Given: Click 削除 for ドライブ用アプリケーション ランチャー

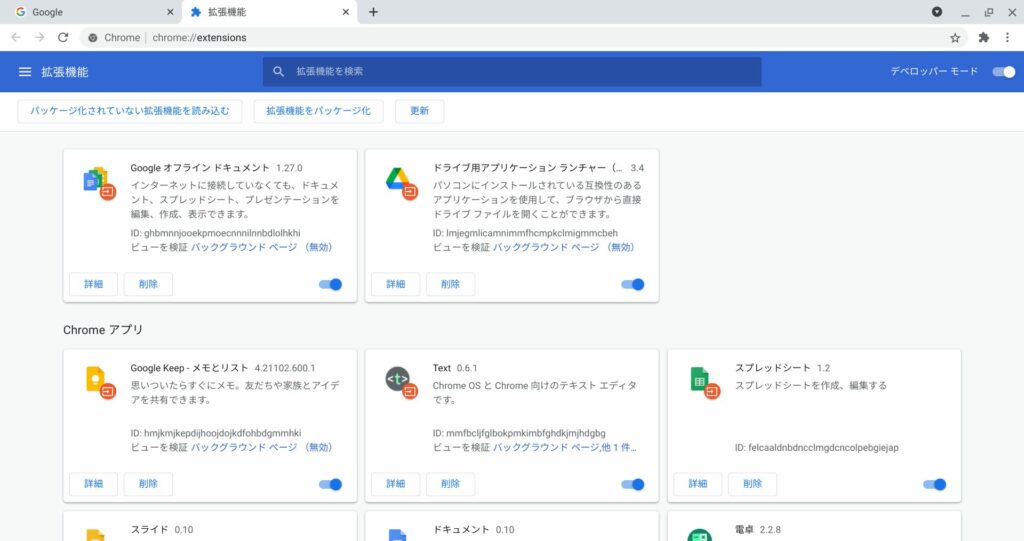Looking at the screenshot, I should tap(451, 284).
